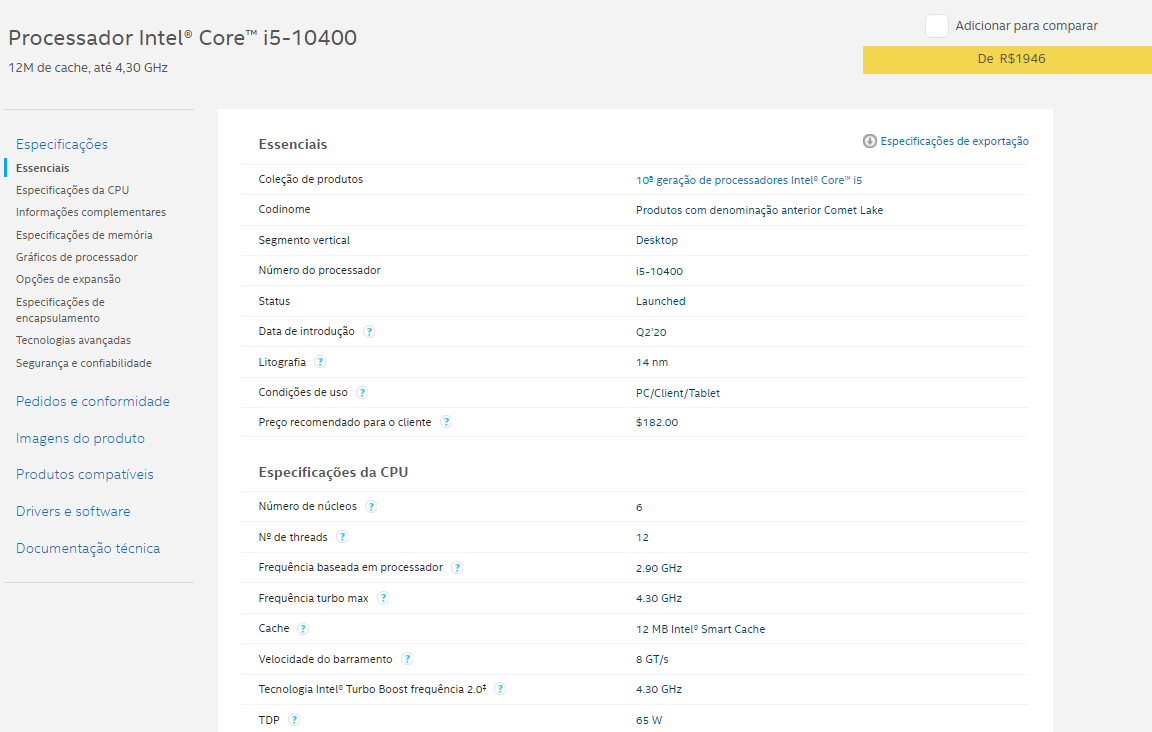Click the PC/Client/Tablet usage value

pos(677,393)
